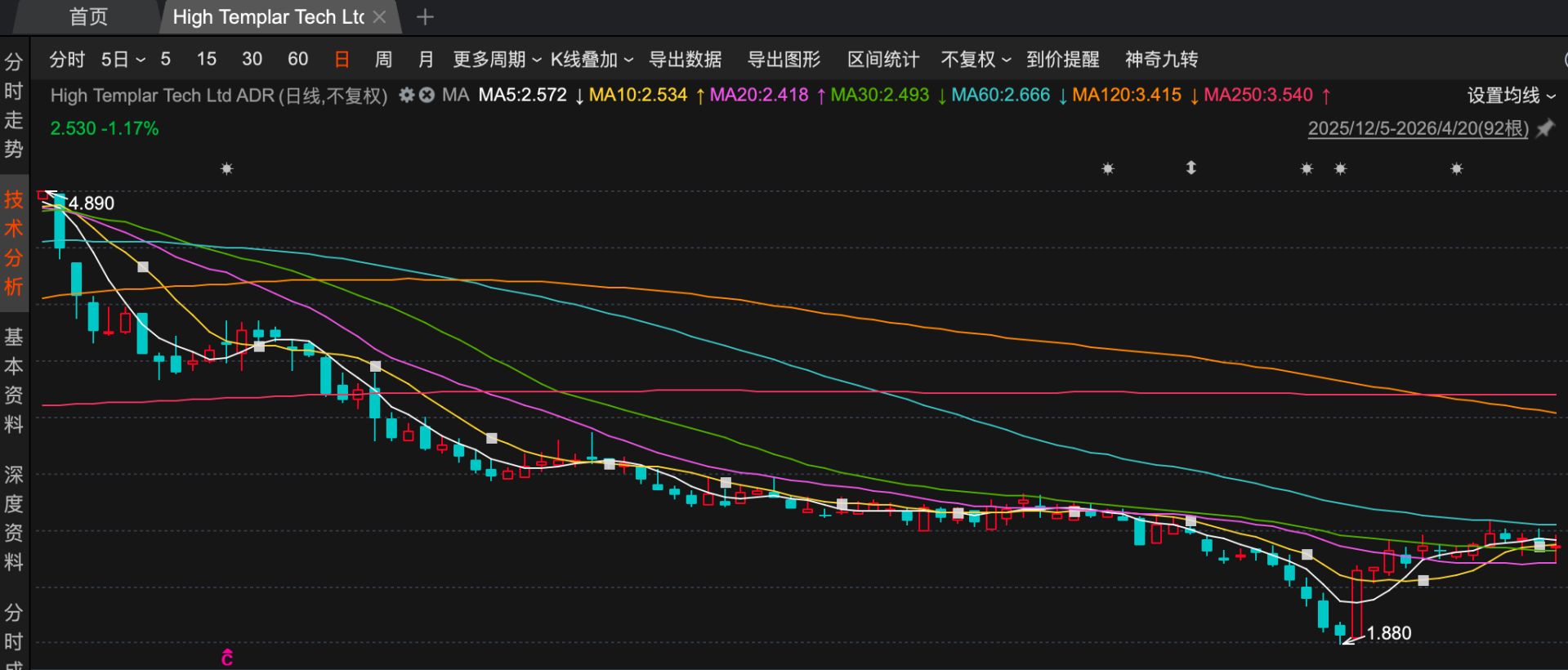Click the magenta C marker at chart bottom
This screenshot has width=1568, height=670.
227,658
